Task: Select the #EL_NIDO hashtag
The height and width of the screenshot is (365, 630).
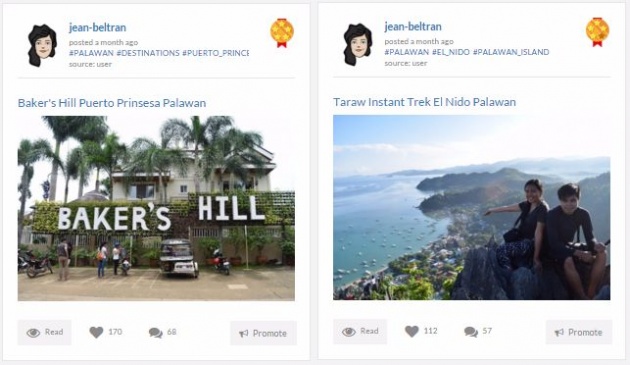Action: click(450, 52)
